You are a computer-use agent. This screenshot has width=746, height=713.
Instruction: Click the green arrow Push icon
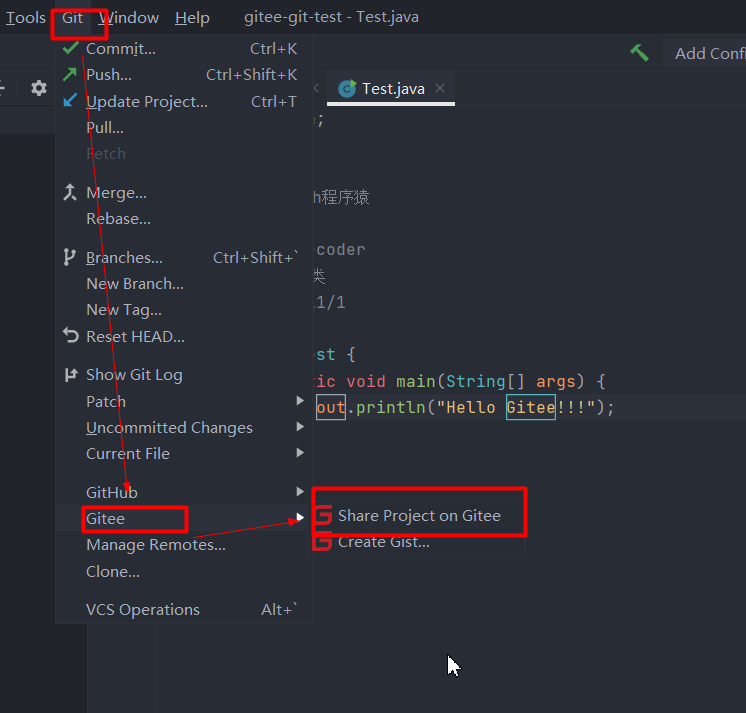click(70, 74)
